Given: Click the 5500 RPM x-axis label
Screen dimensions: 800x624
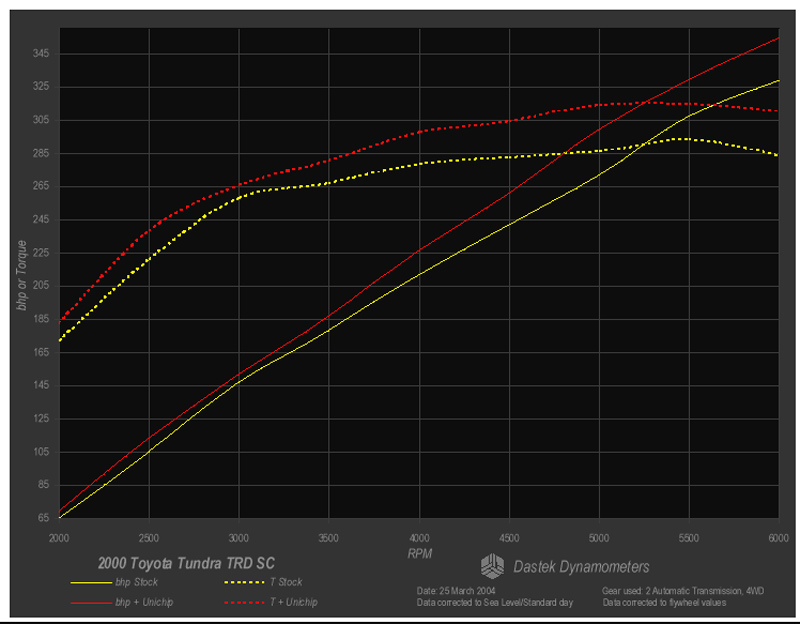Looking at the screenshot, I should point(689,538).
